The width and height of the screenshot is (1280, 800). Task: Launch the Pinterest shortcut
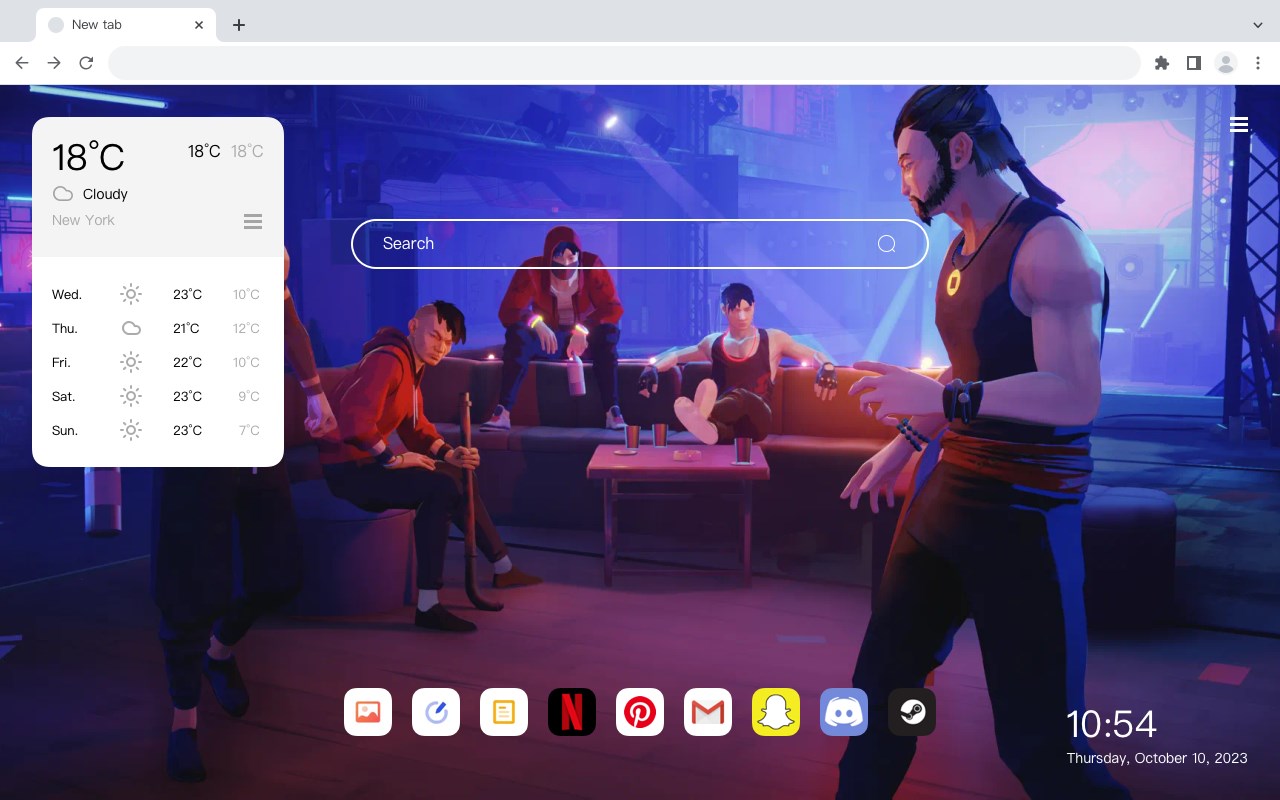click(x=640, y=712)
